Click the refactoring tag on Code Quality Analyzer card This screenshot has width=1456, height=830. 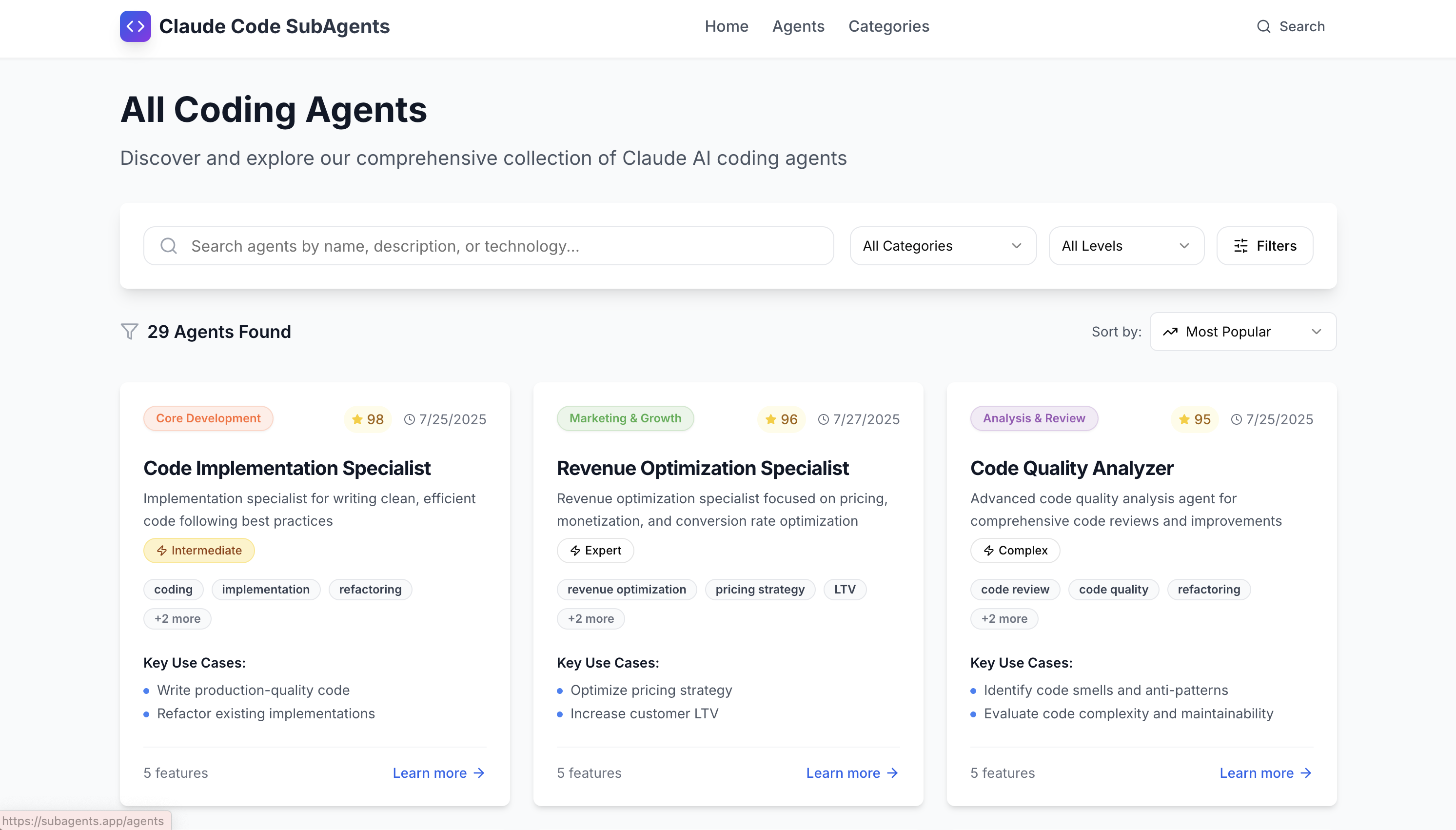1209,590
